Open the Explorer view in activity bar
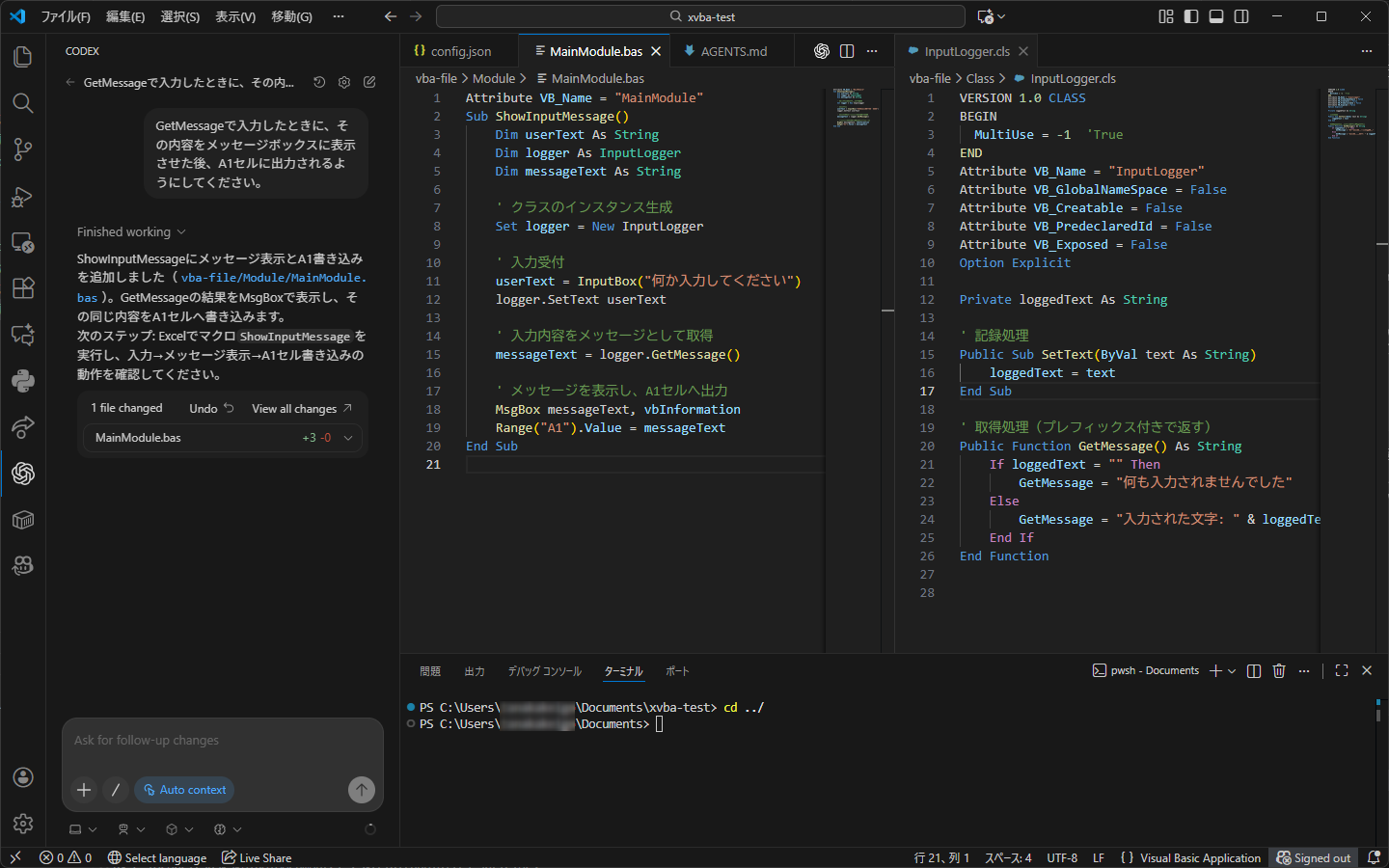 [x=23, y=57]
